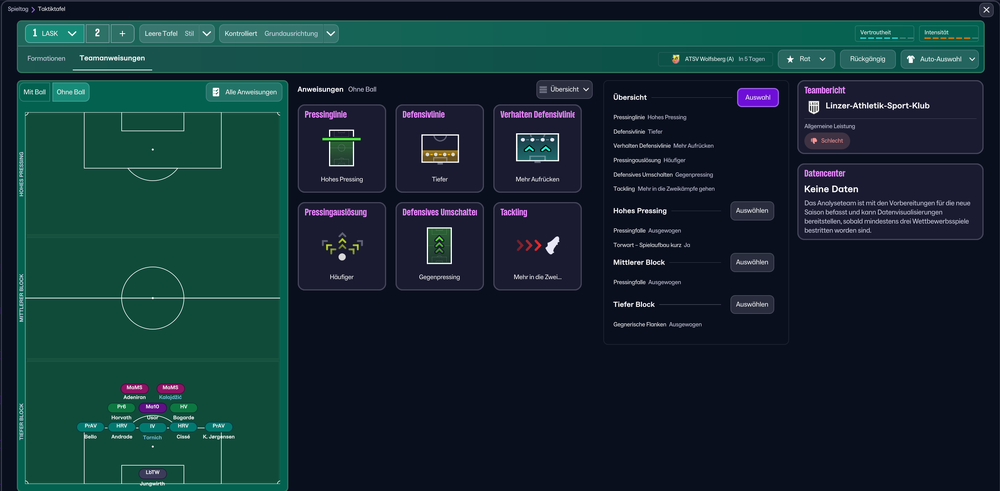
Task: Click the Pressinglinie Hohes Pressing overview row
Action: [x=650, y=117]
